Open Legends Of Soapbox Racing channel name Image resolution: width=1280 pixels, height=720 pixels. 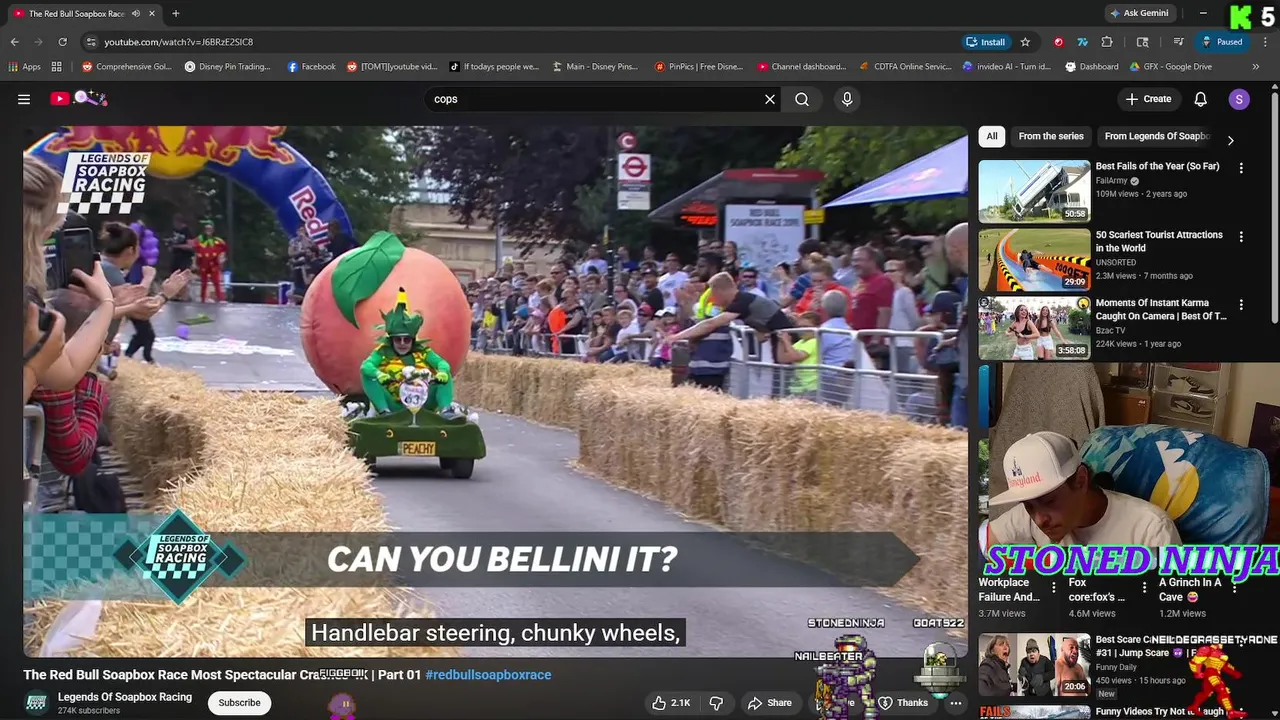click(x=125, y=697)
